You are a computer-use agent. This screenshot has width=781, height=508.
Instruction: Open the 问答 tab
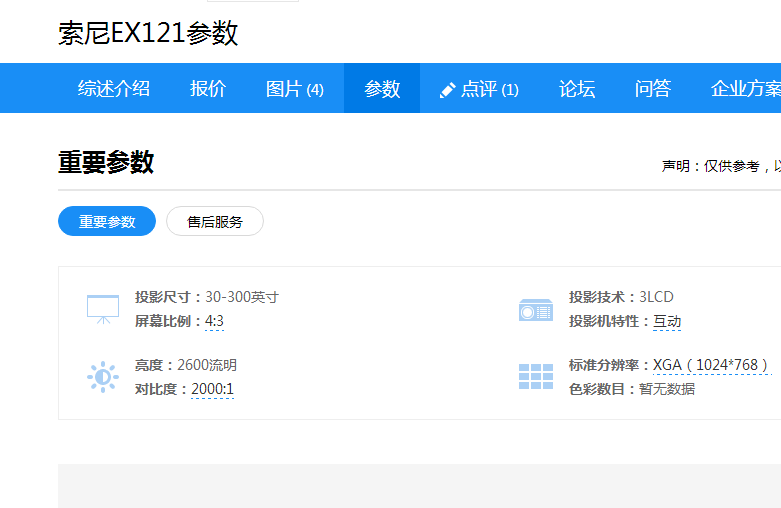pos(652,89)
